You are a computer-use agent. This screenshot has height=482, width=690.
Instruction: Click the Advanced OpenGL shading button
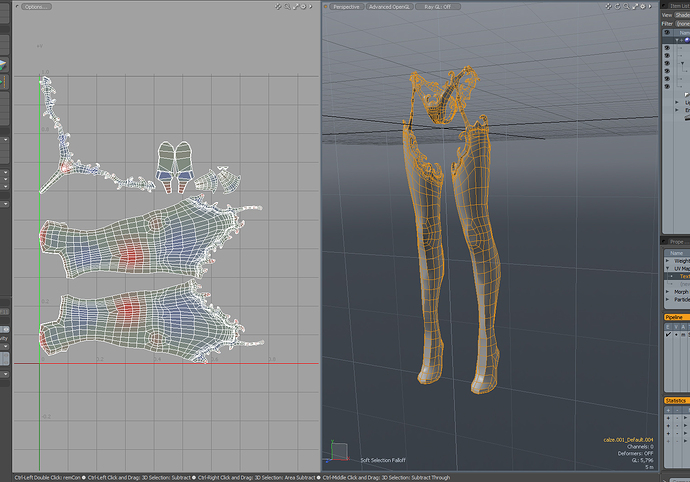[389, 7]
